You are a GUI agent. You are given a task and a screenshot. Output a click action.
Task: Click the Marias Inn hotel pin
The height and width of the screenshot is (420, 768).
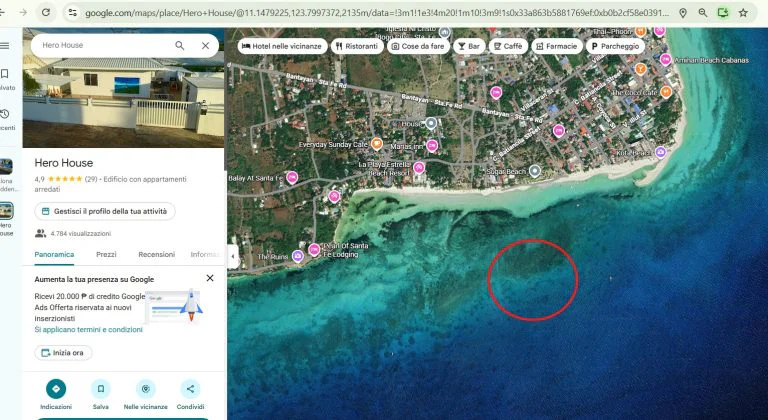click(432, 146)
